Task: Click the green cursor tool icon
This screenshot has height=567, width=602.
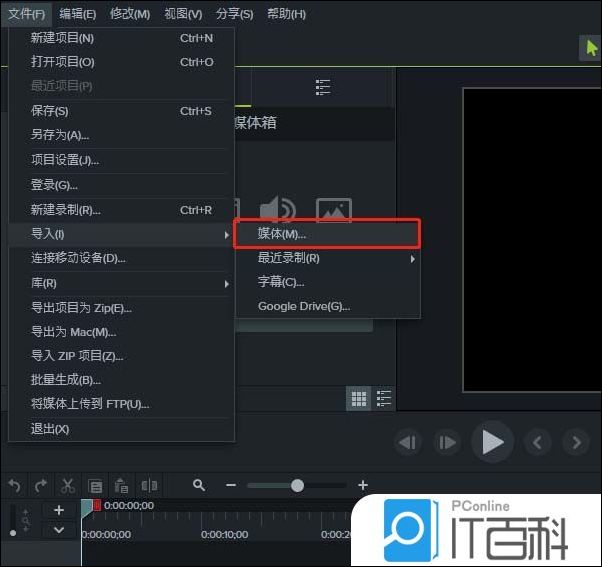Action: coord(591,48)
